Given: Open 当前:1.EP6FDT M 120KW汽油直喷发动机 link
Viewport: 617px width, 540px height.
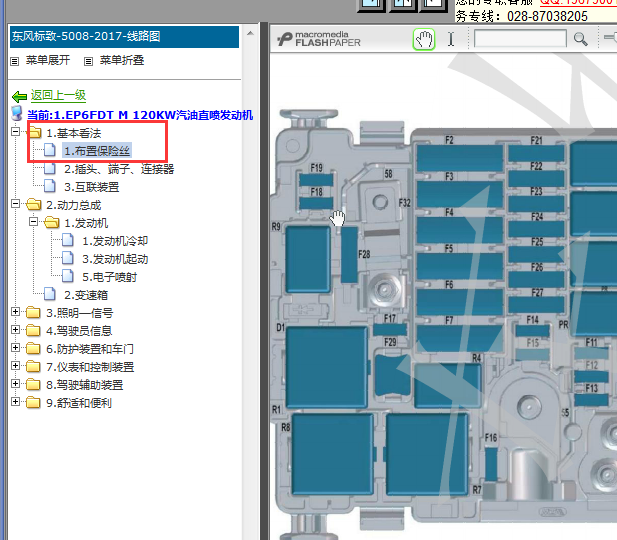Looking at the screenshot, I should point(140,115).
